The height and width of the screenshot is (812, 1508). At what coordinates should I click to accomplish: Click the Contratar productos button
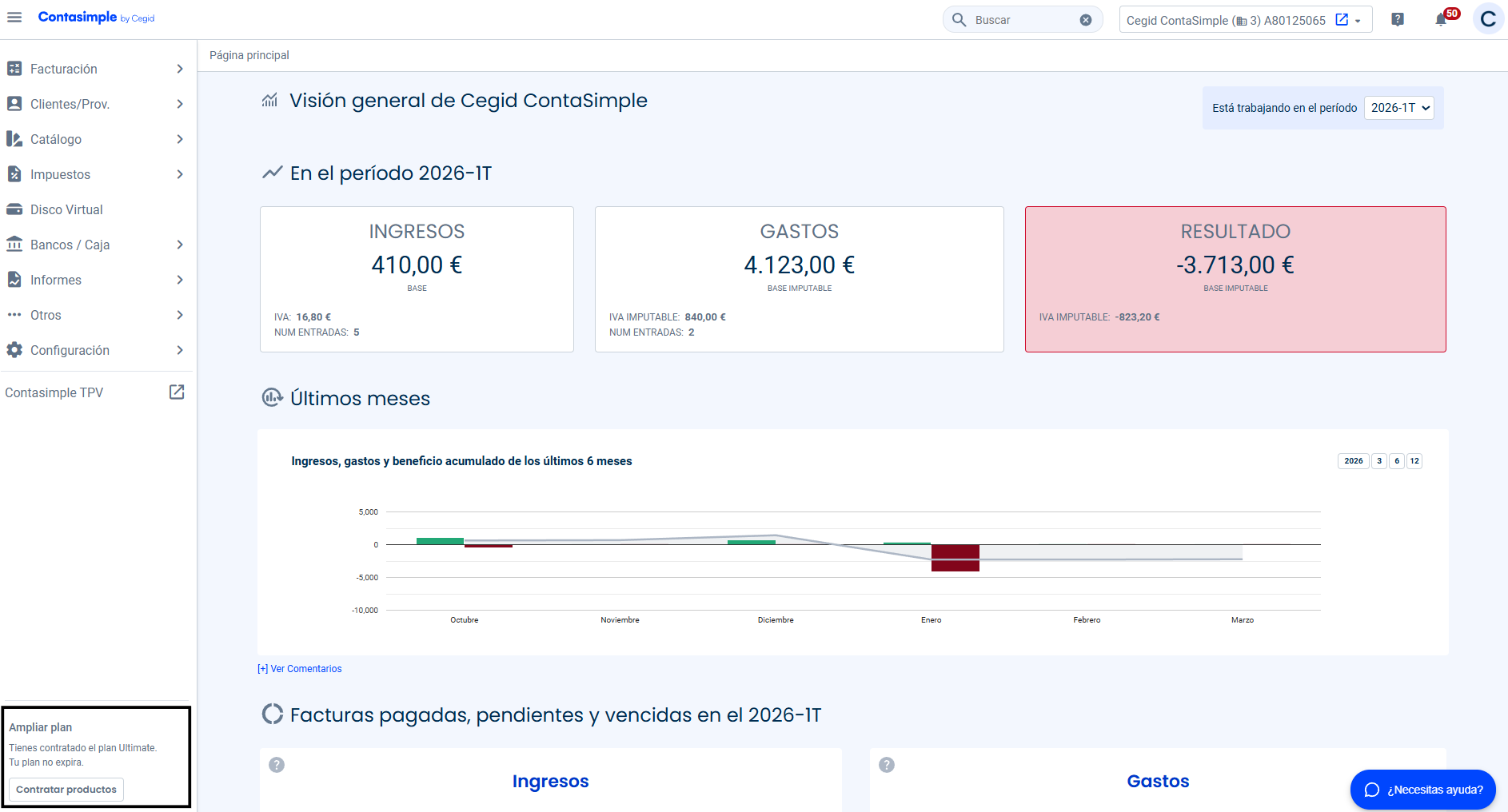point(66,790)
